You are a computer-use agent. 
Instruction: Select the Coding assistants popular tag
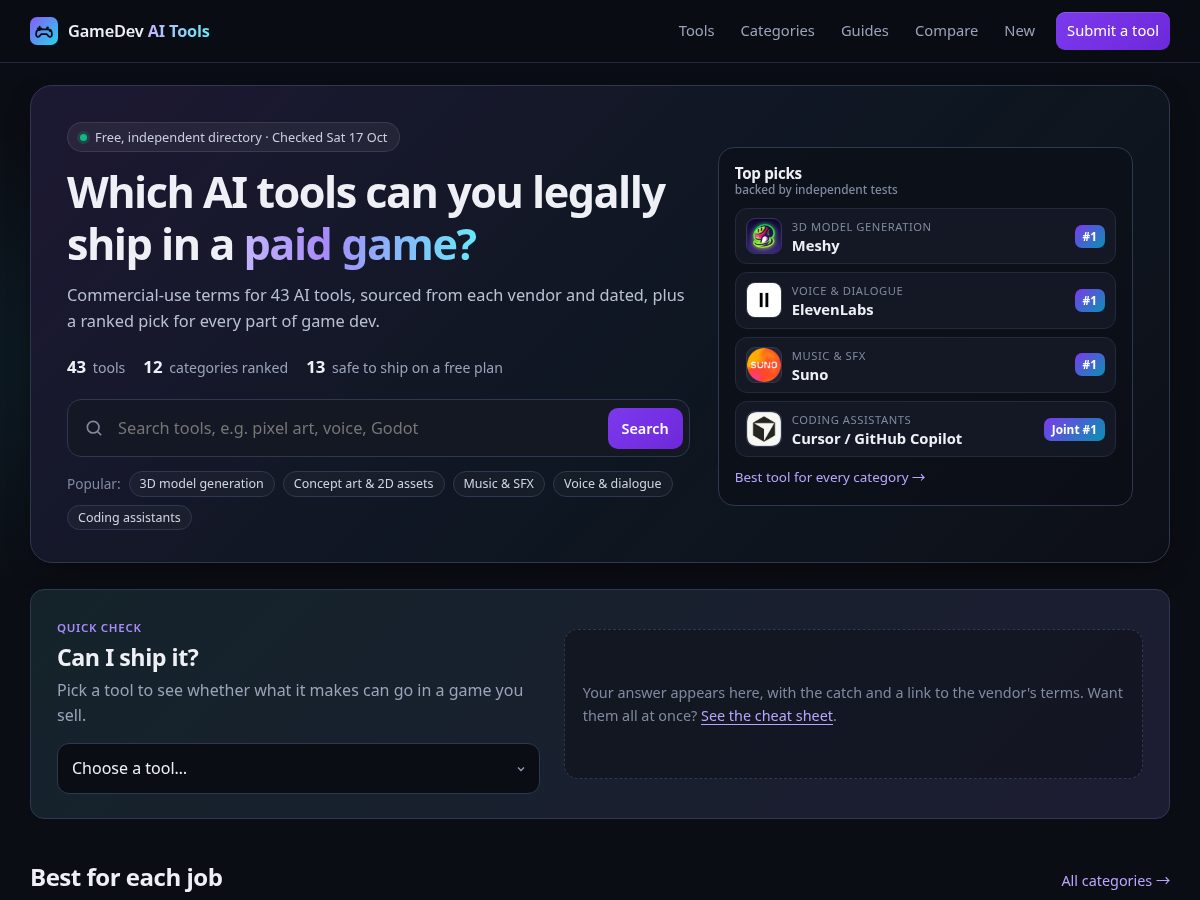click(129, 517)
